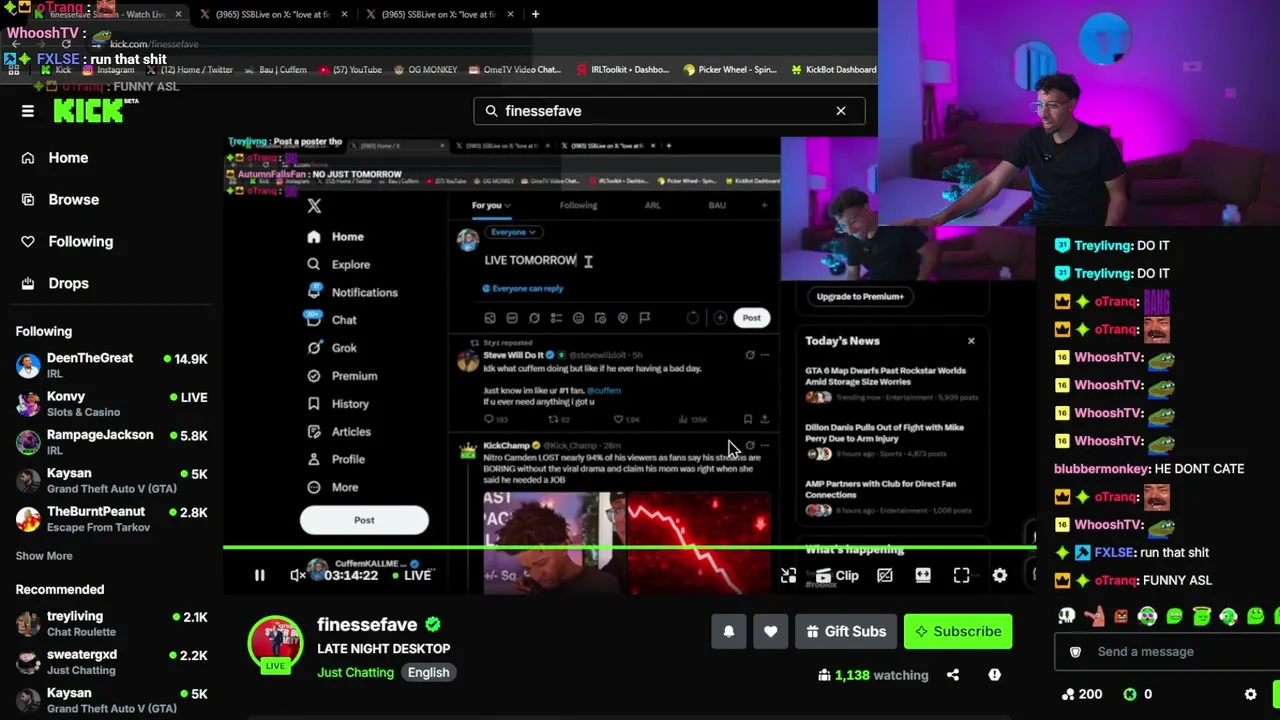
Task: Open the Kick hamburger menu
Action: tap(28, 111)
